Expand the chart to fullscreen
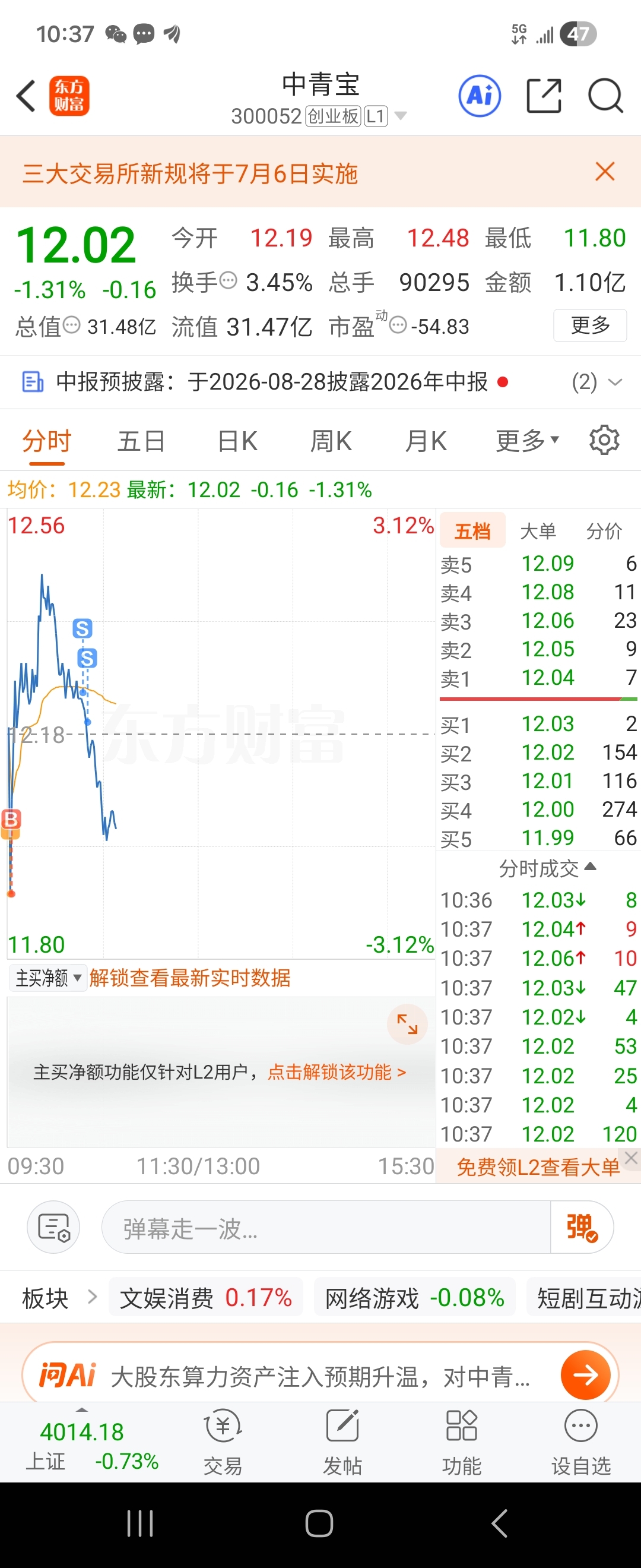The height and width of the screenshot is (1568, 641). pyautogui.click(x=407, y=1024)
